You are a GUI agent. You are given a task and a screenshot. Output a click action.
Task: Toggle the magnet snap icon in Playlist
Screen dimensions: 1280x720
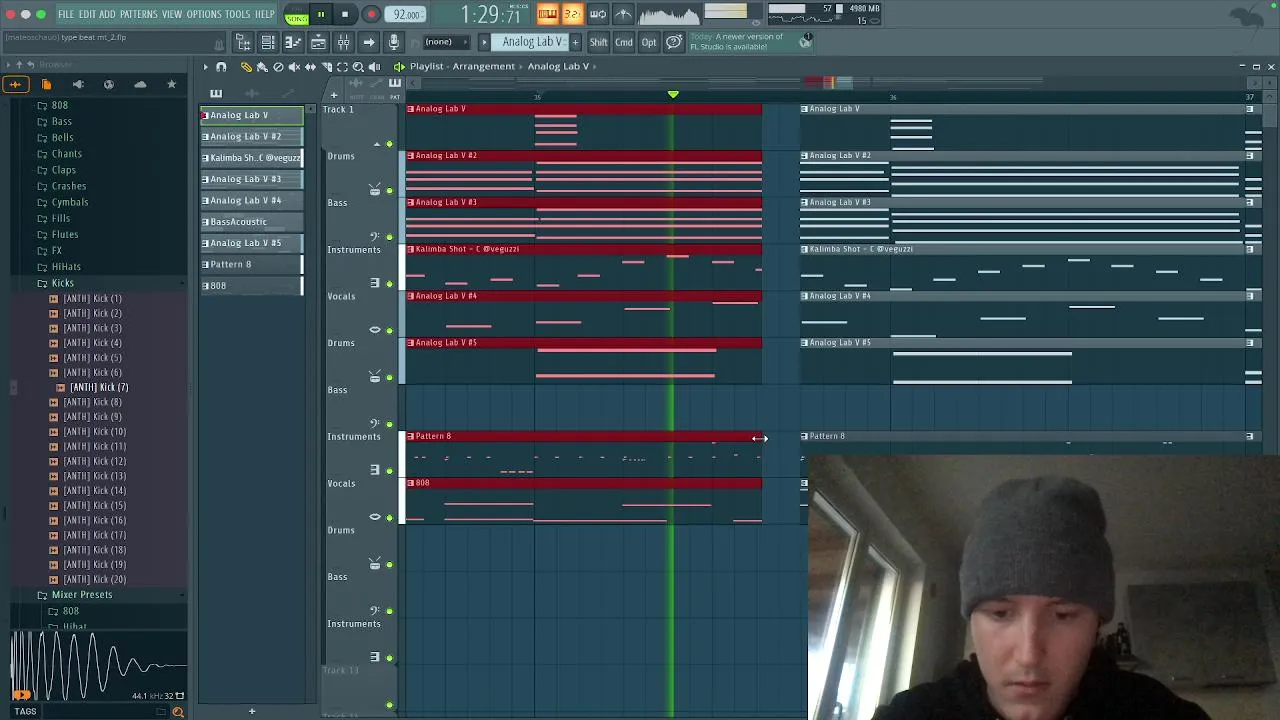[x=221, y=67]
